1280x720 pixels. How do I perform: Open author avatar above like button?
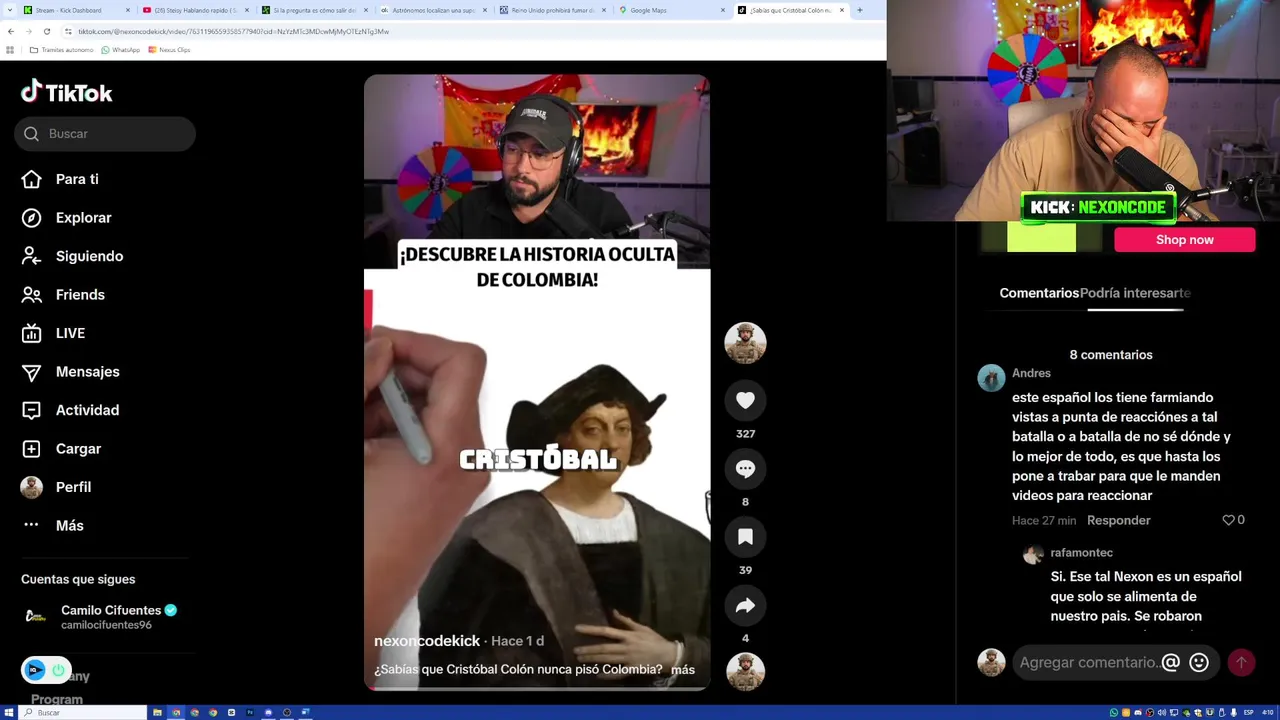(745, 343)
